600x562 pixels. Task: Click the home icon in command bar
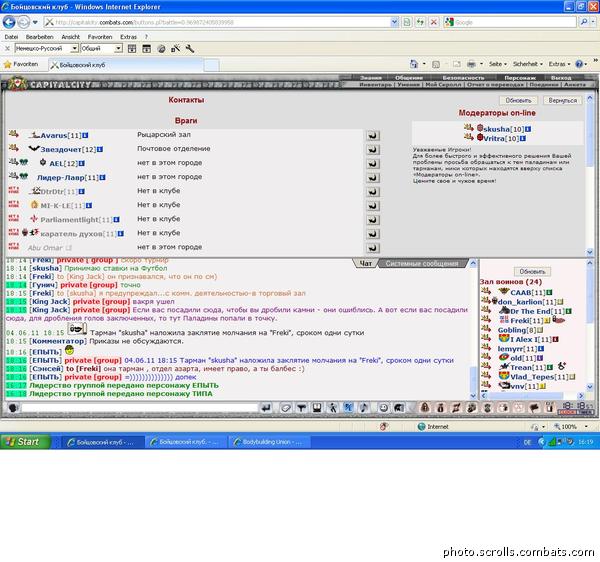click(x=414, y=64)
